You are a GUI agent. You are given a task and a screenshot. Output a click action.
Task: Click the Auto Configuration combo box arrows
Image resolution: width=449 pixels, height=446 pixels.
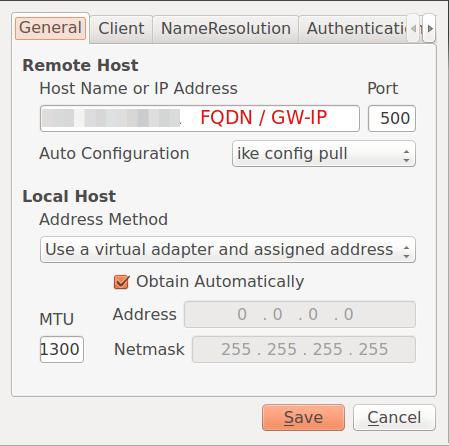406,155
